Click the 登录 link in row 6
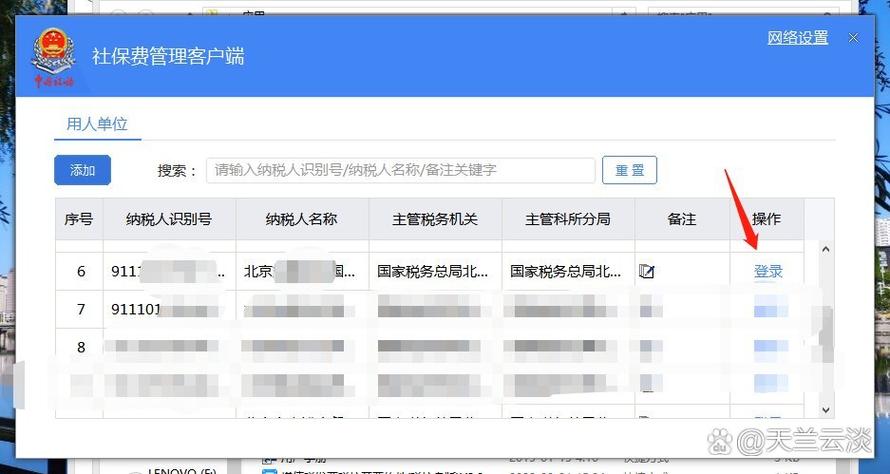The image size is (890, 474). click(x=768, y=271)
